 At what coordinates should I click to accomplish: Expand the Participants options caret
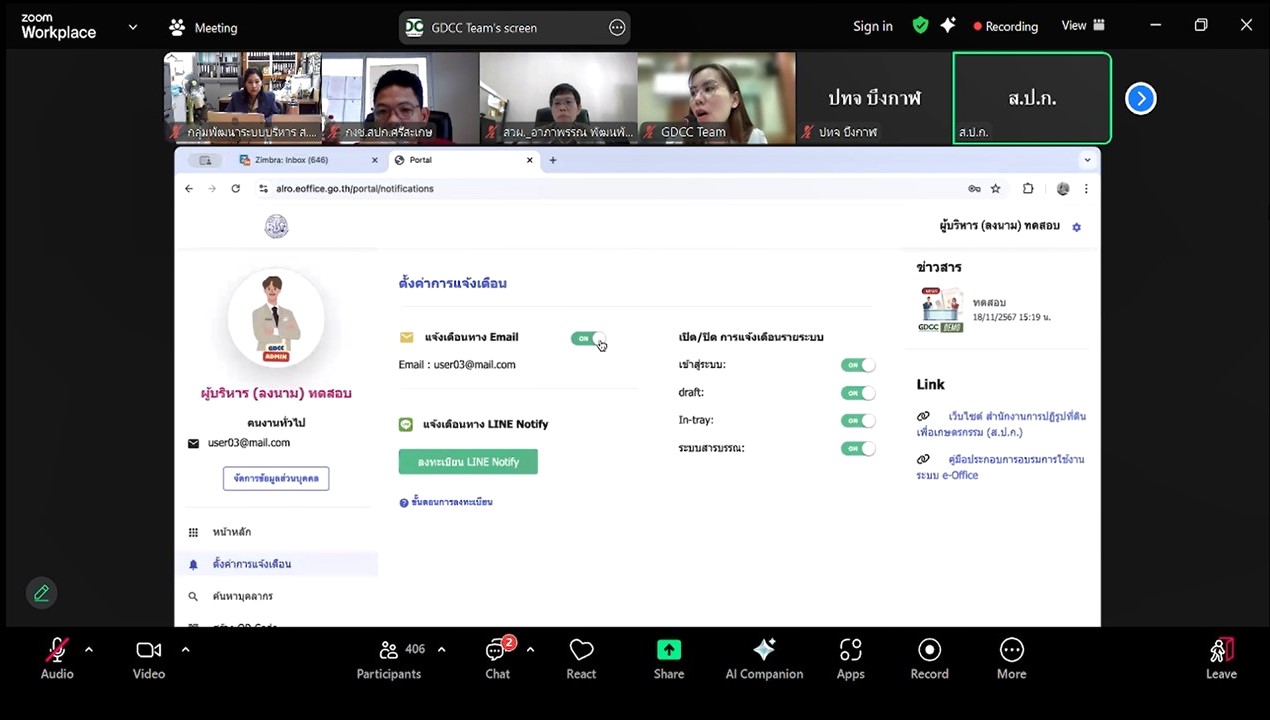[x=441, y=650]
